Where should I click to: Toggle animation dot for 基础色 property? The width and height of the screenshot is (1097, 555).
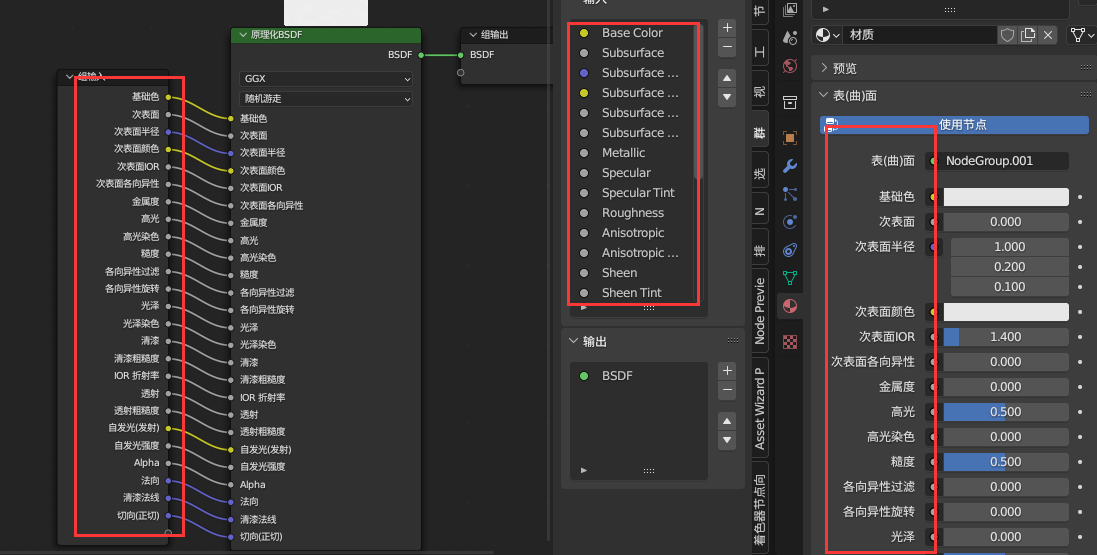(1080, 197)
